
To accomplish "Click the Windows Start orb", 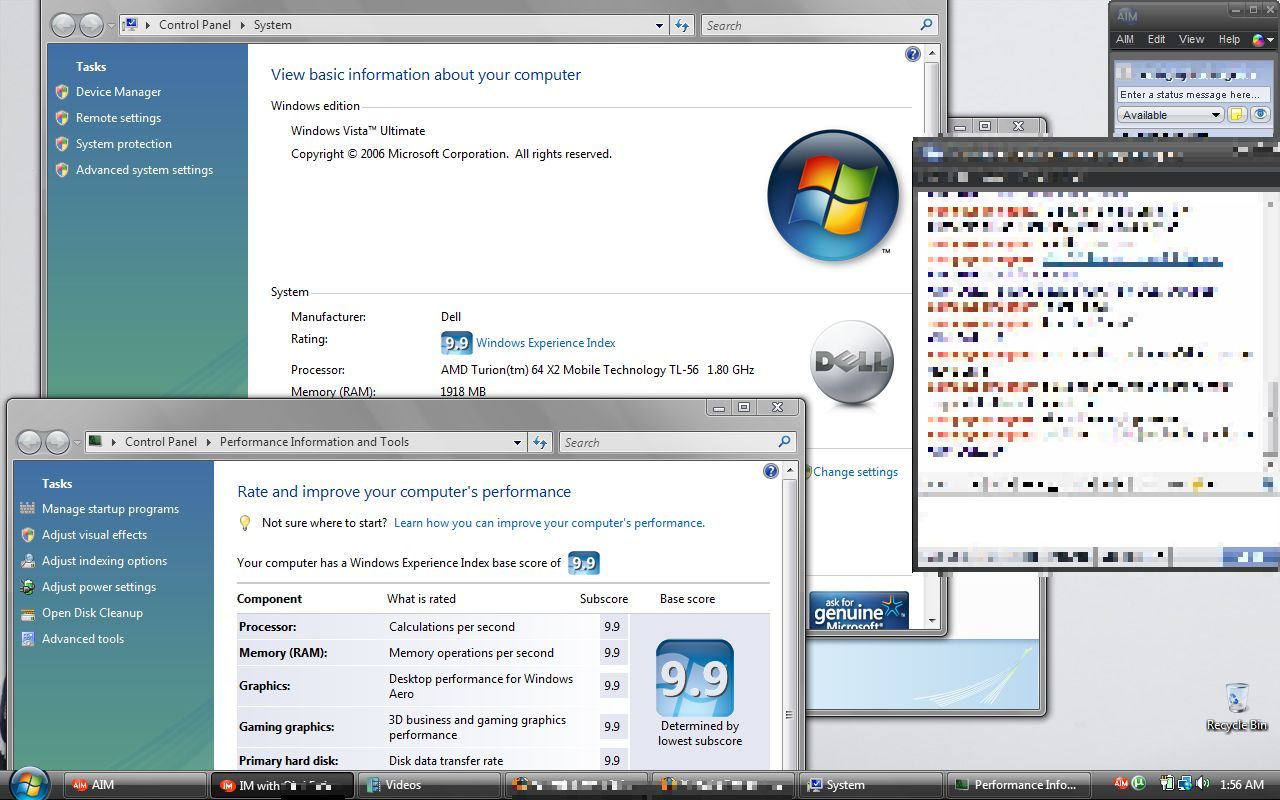I will pos(29,783).
